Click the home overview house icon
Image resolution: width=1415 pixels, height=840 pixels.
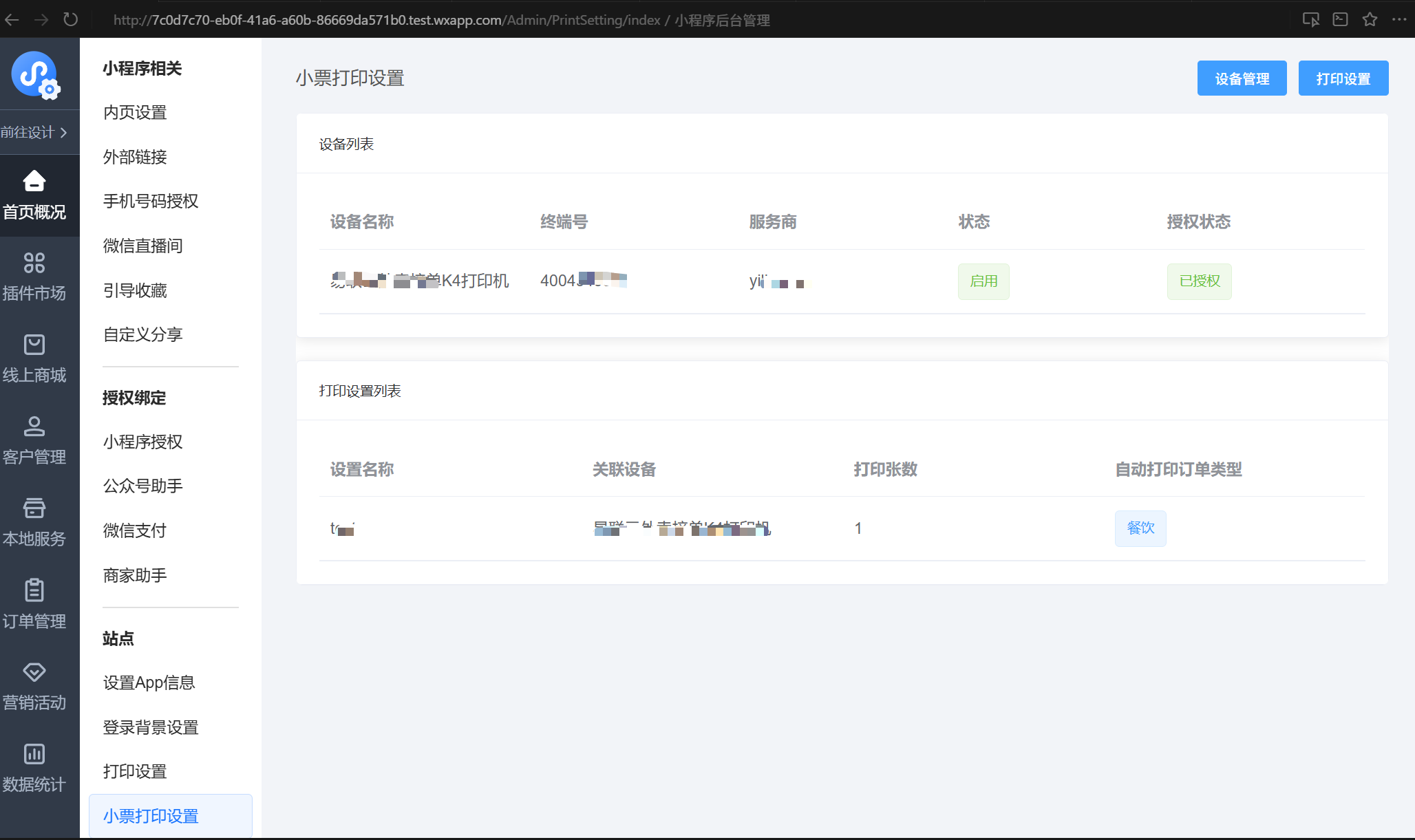34,182
